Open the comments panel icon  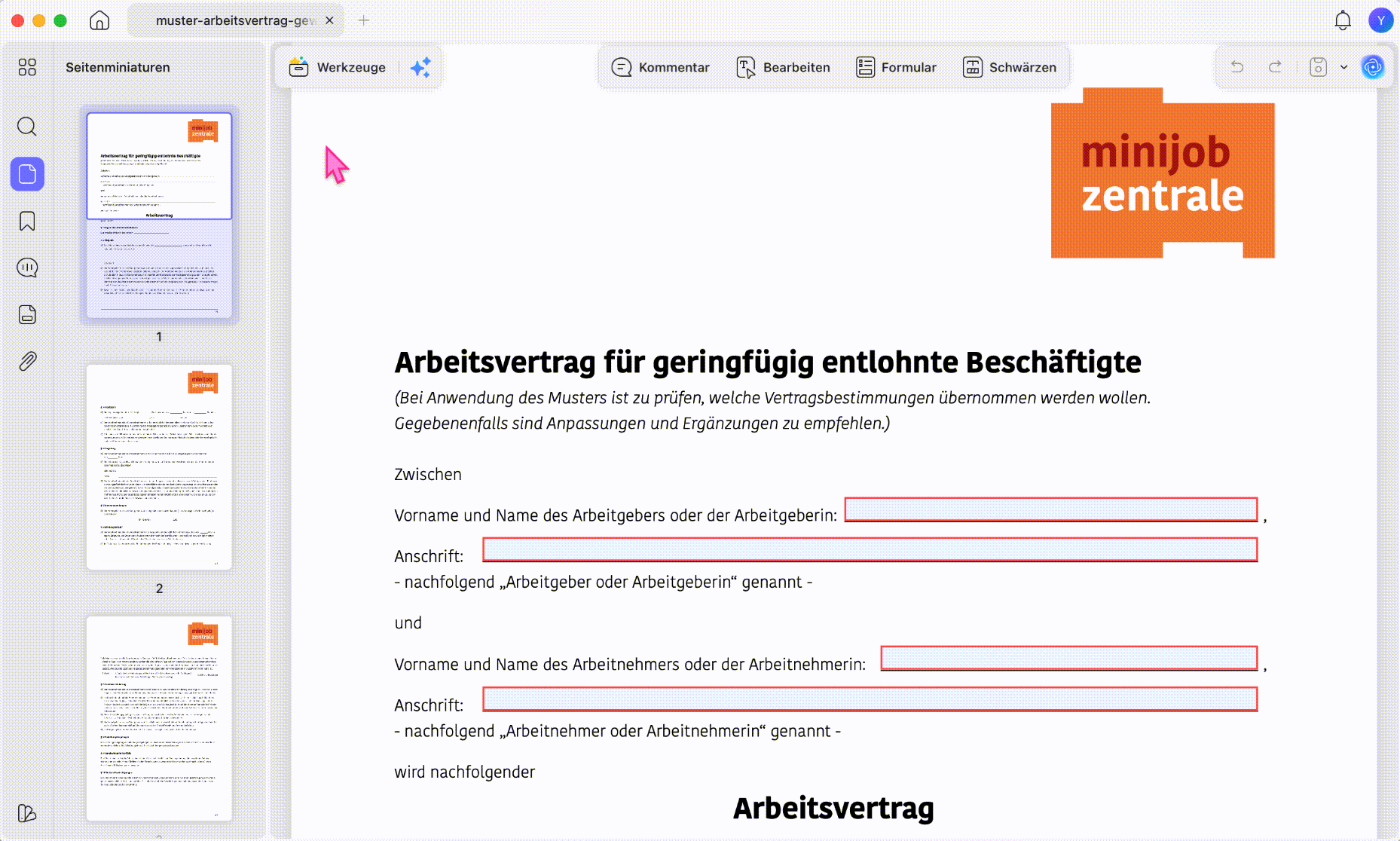27,268
